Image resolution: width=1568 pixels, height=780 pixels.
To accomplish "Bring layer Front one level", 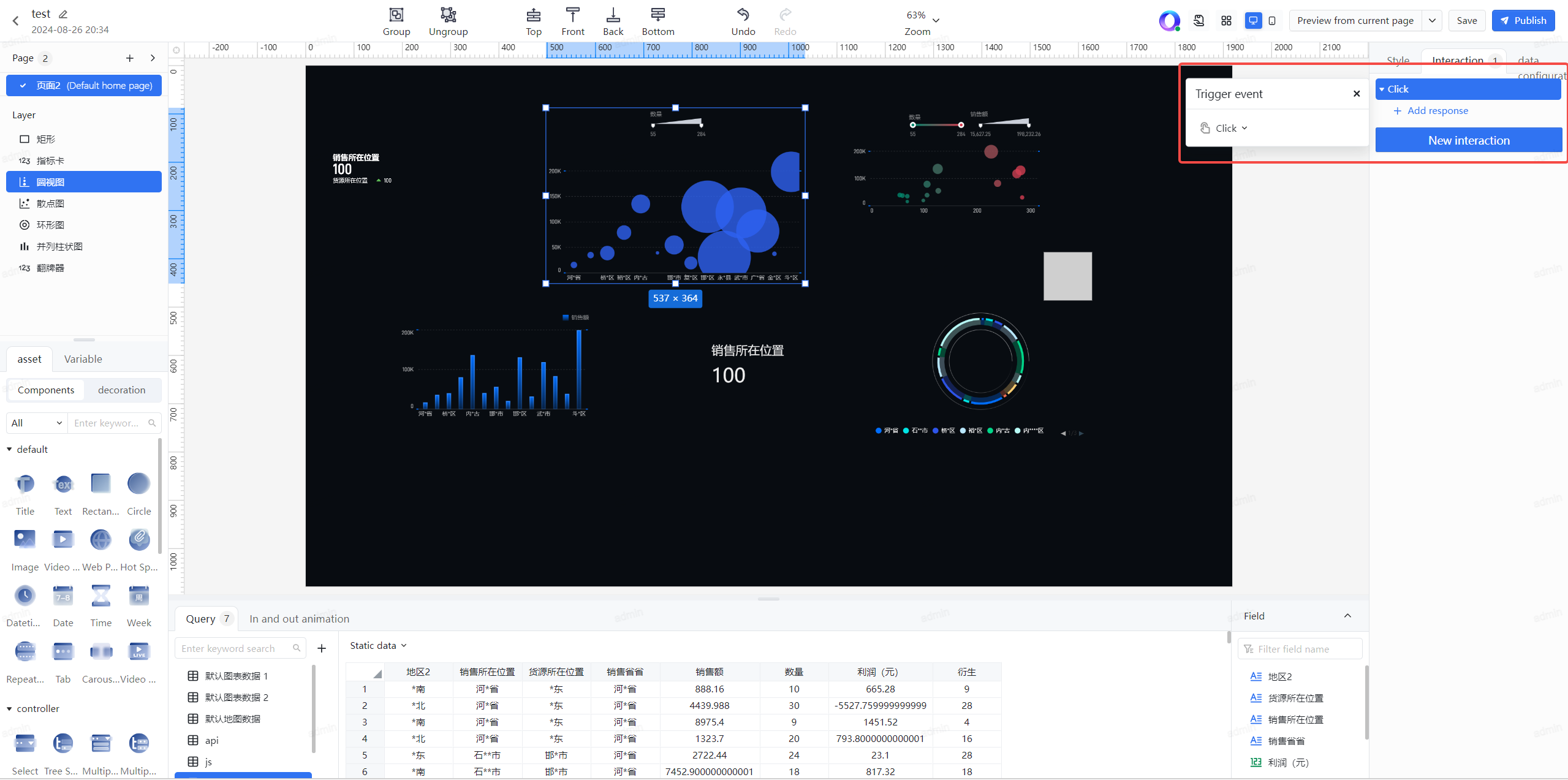I will pyautogui.click(x=572, y=14).
